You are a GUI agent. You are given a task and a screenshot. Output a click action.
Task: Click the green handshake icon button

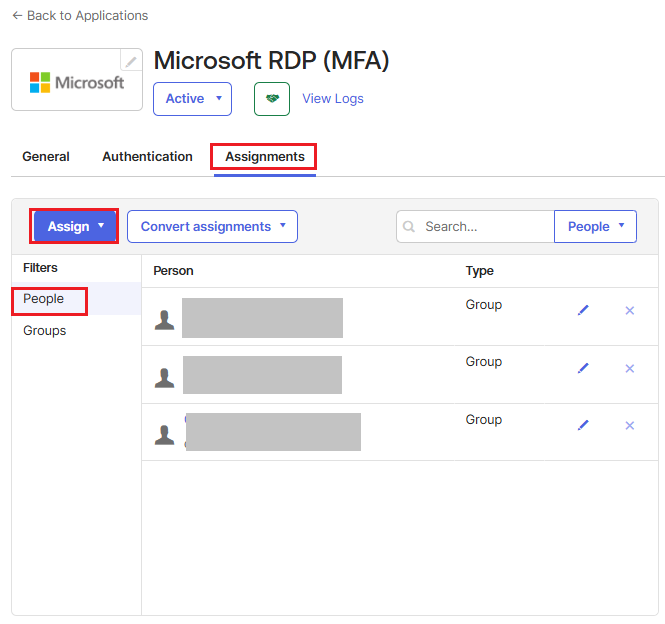(x=272, y=99)
